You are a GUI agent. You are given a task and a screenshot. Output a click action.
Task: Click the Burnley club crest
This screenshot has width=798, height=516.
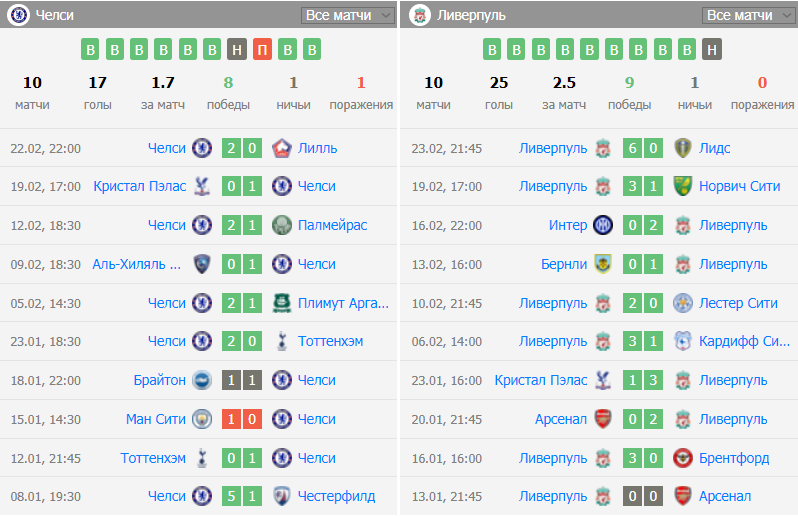click(602, 264)
